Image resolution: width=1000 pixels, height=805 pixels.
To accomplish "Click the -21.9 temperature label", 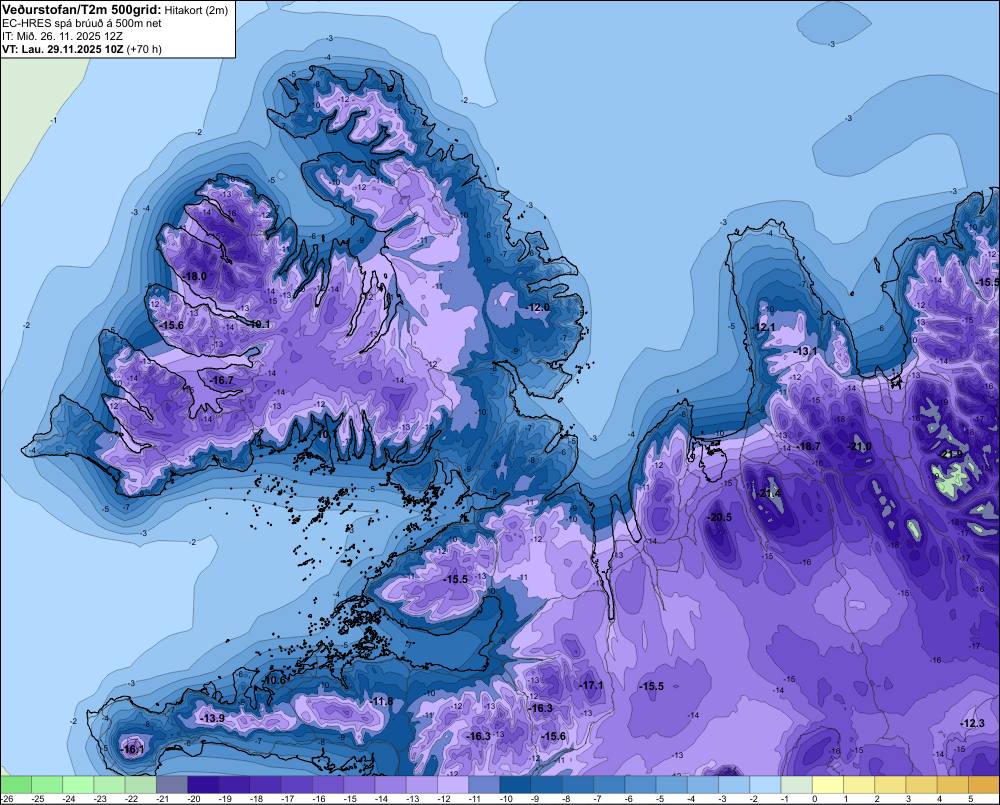I will click(950, 454).
